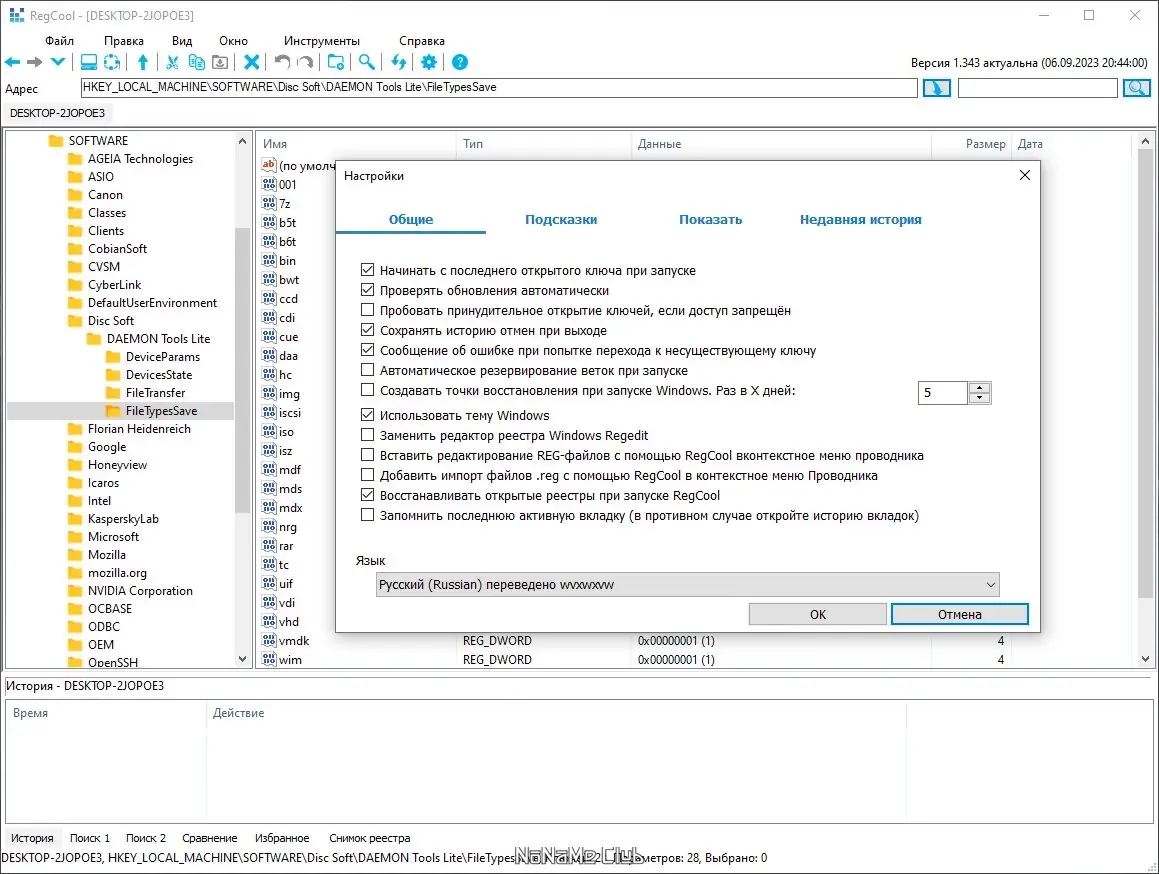Click the Адрес registry path field

click(499, 87)
